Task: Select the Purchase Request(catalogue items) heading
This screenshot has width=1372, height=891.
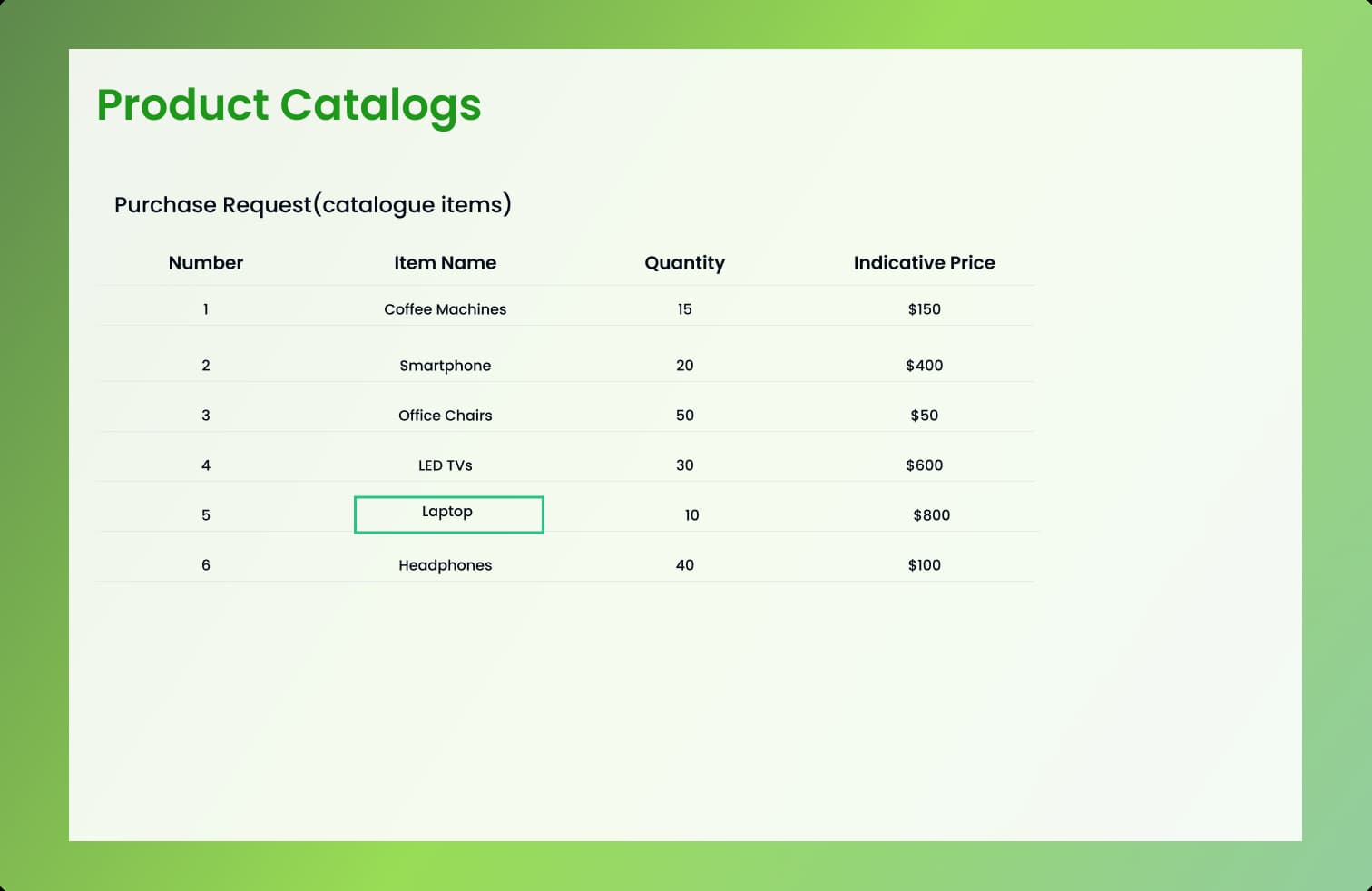Action: (312, 205)
